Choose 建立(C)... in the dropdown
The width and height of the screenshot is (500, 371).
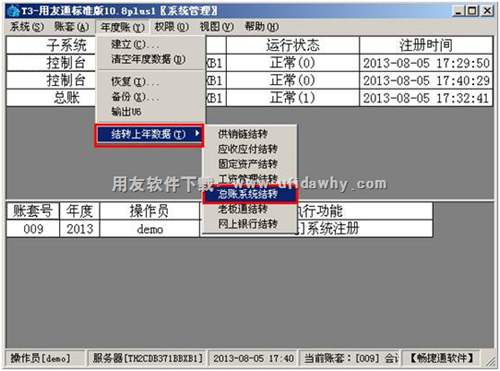click(x=150, y=44)
